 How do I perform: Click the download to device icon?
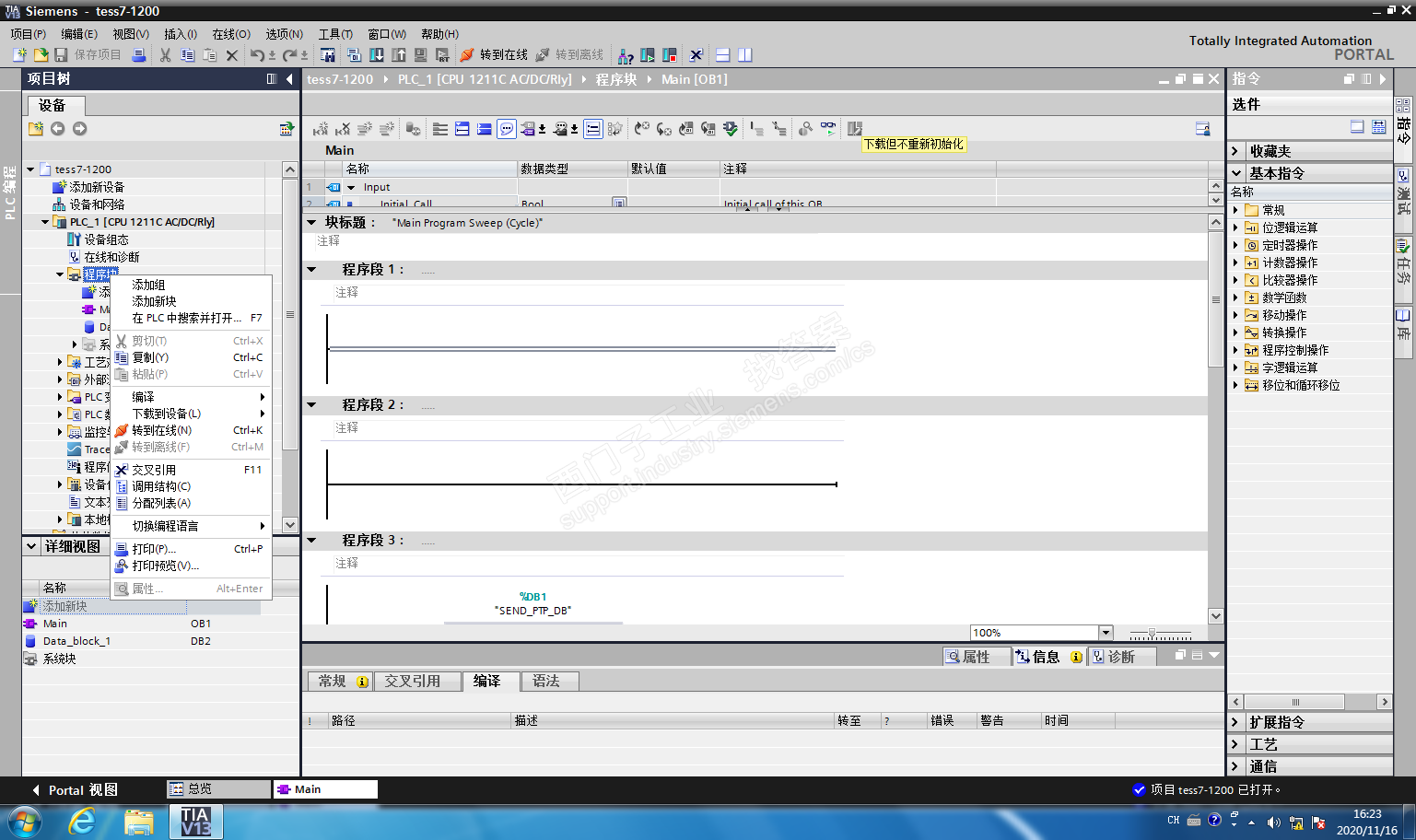coord(377,55)
